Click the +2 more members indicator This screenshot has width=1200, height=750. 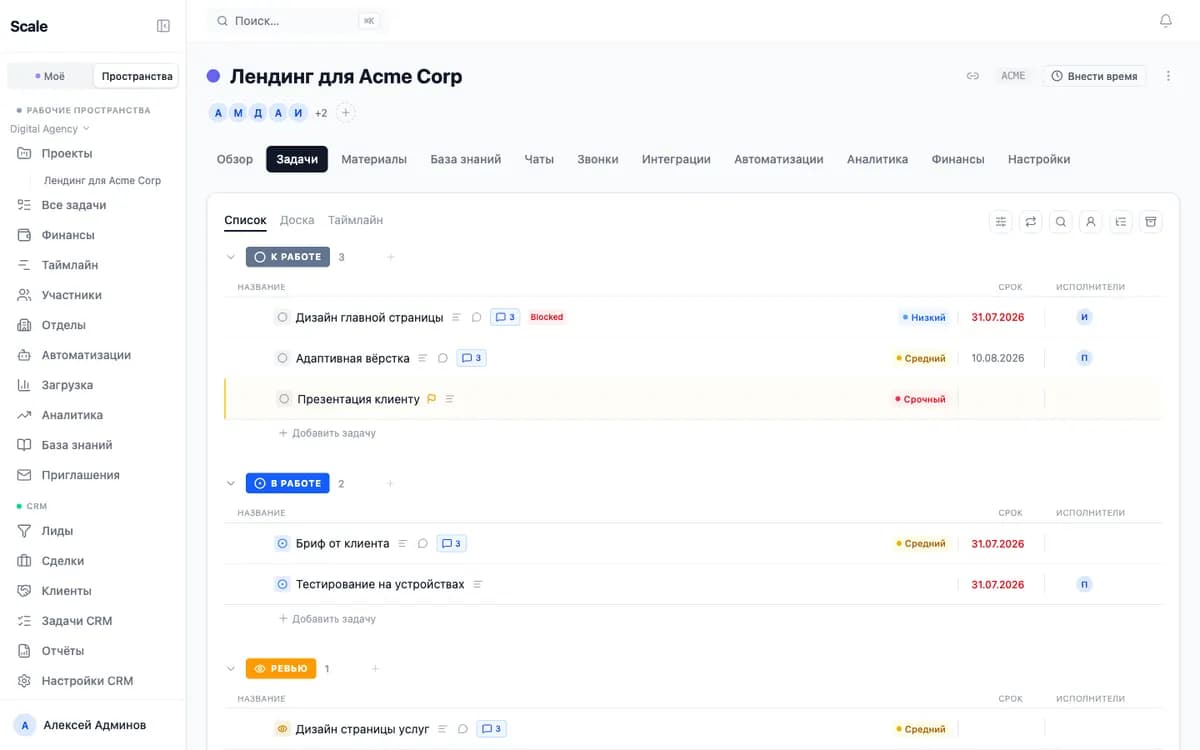click(321, 113)
